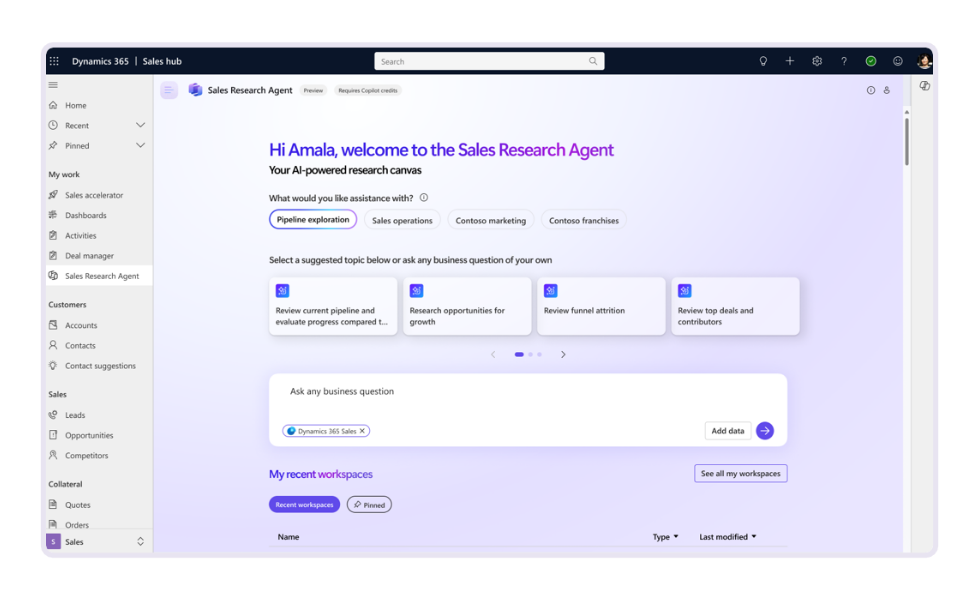The image size is (960, 600).
Task: Click See all my workspaces button
Action: coord(741,473)
